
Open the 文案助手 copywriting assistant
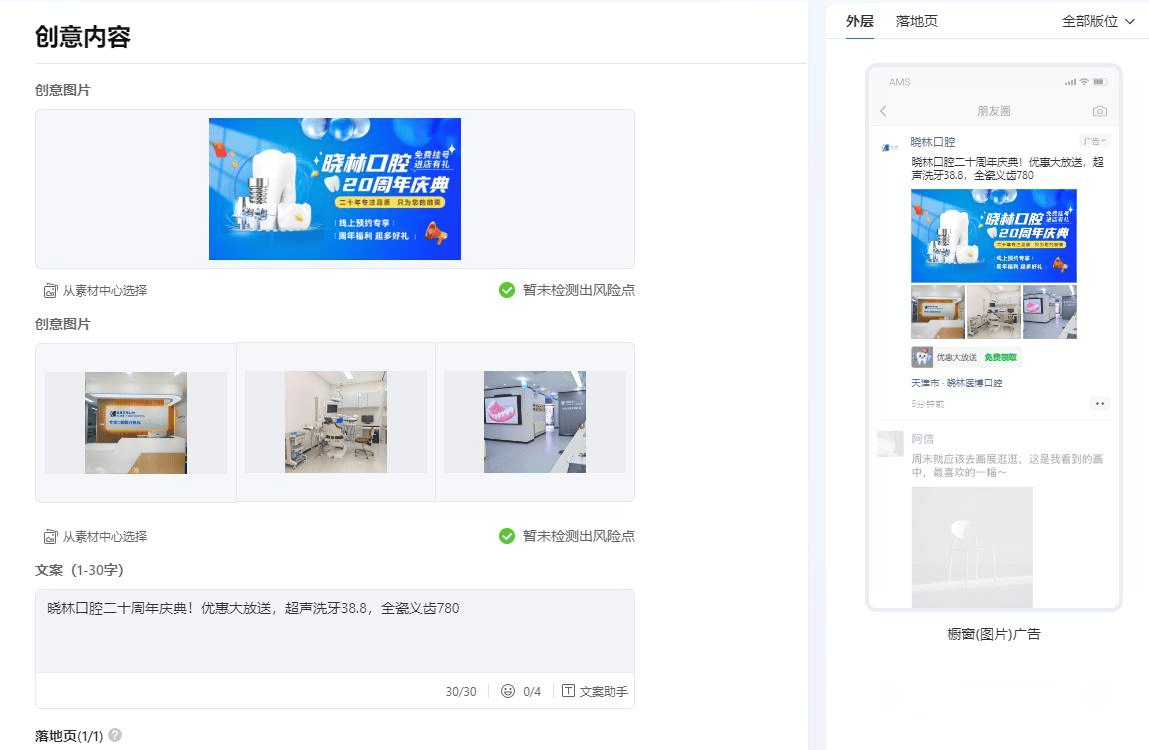tap(595, 691)
